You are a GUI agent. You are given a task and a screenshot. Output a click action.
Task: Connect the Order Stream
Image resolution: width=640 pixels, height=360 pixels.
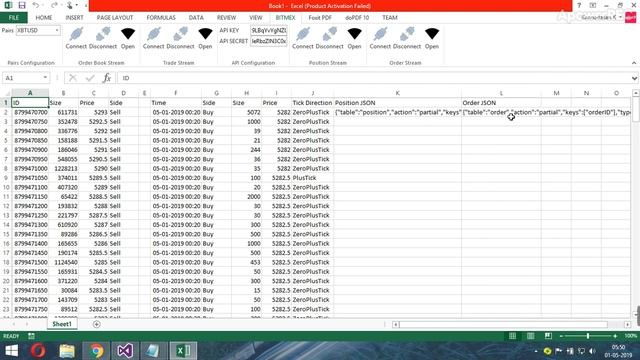(380, 38)
